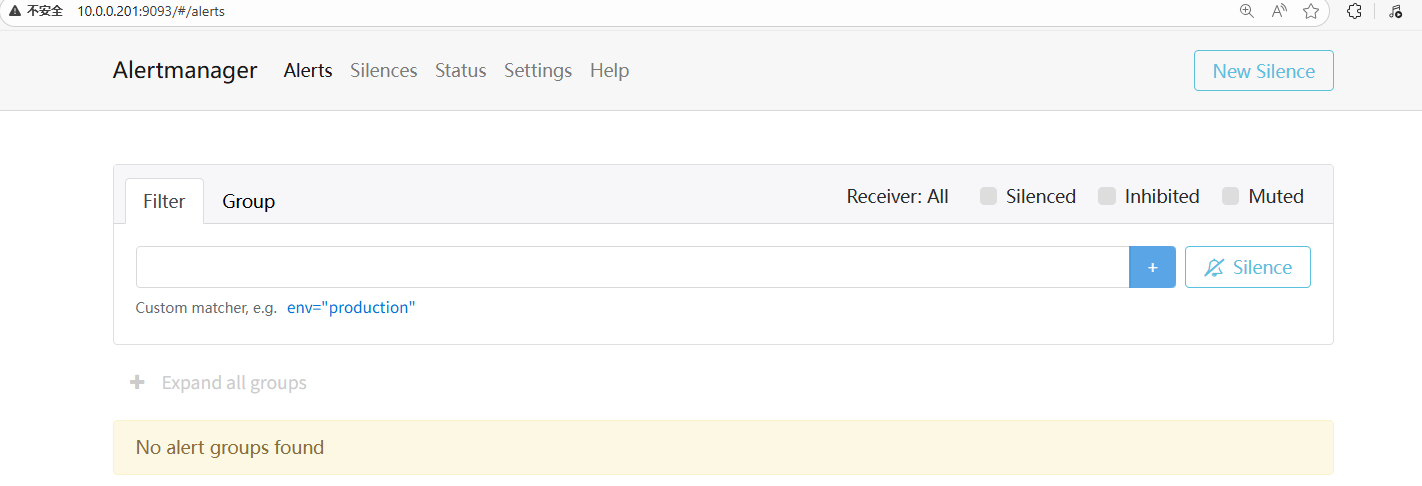Image resolution: width=1422 pixels, height=486 pixels.
Task: Open the browser extensions puzzle icon
Action: (1354, 11)
